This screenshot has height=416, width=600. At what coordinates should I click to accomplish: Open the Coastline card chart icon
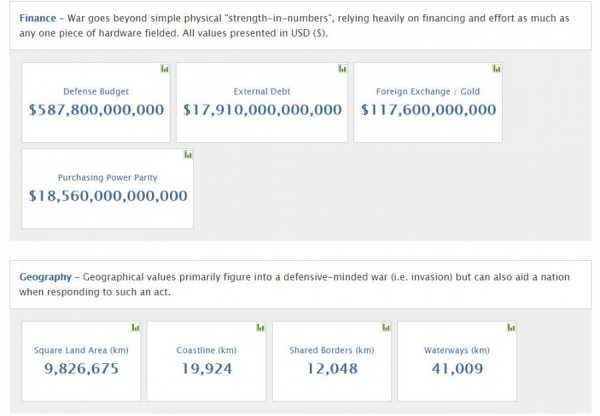point(260,327)
